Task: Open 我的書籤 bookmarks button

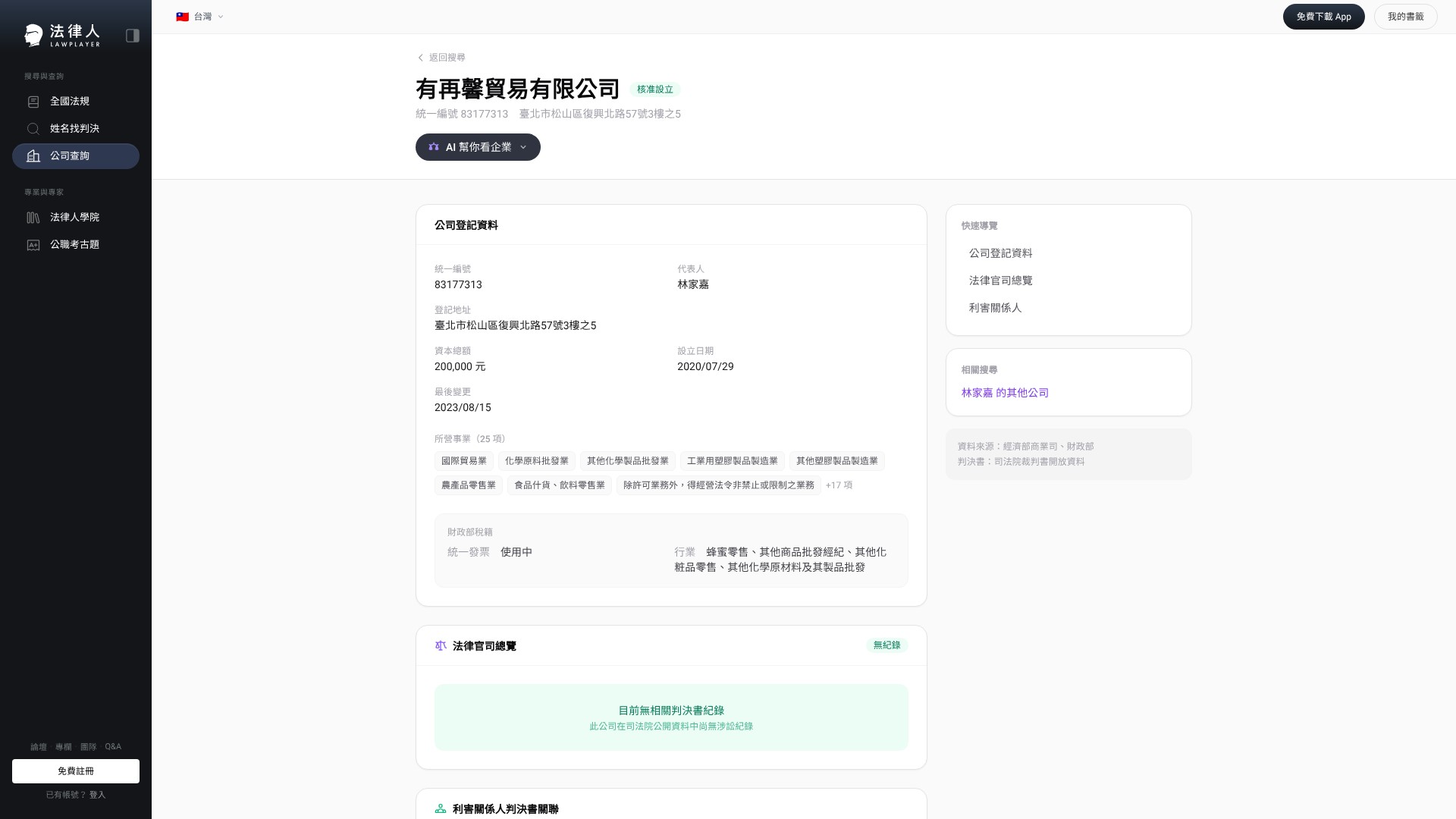Action: click(1405, 17)
